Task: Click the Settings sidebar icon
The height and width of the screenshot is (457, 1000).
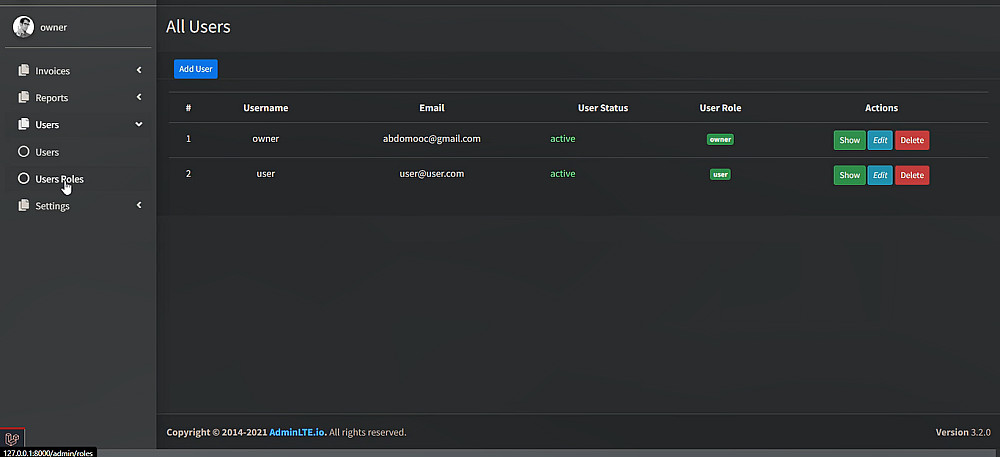Action: pos(24,206)
